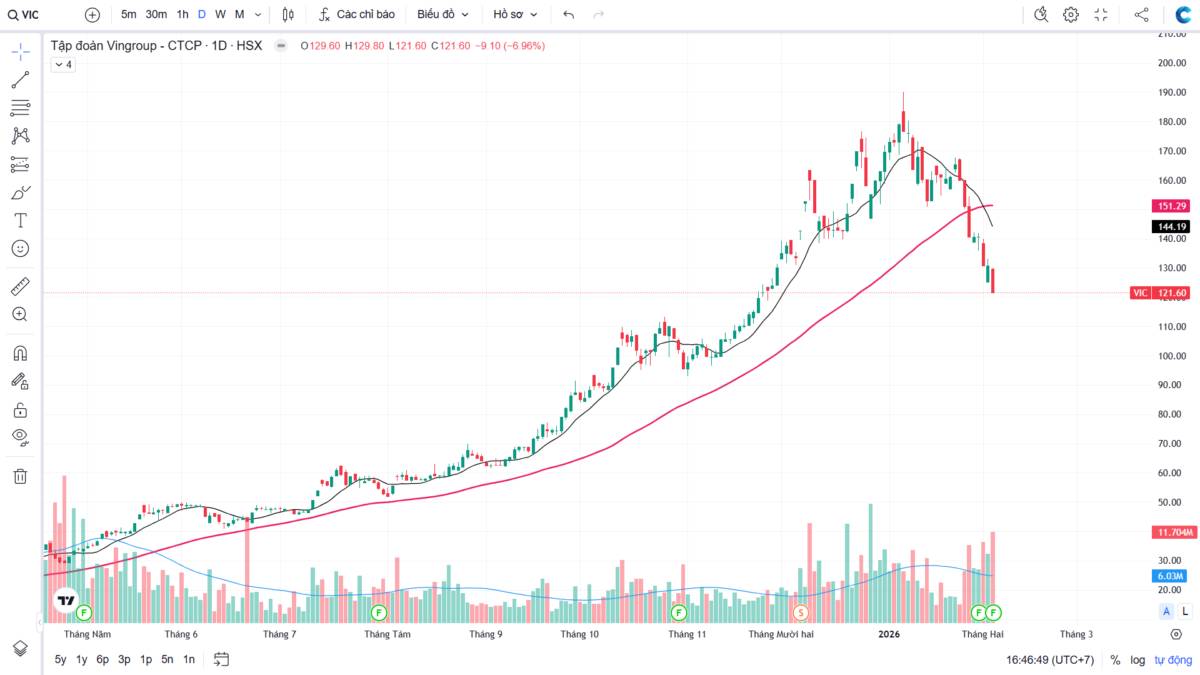
Task: Click the S event marker on timeline
Action: 800,611
